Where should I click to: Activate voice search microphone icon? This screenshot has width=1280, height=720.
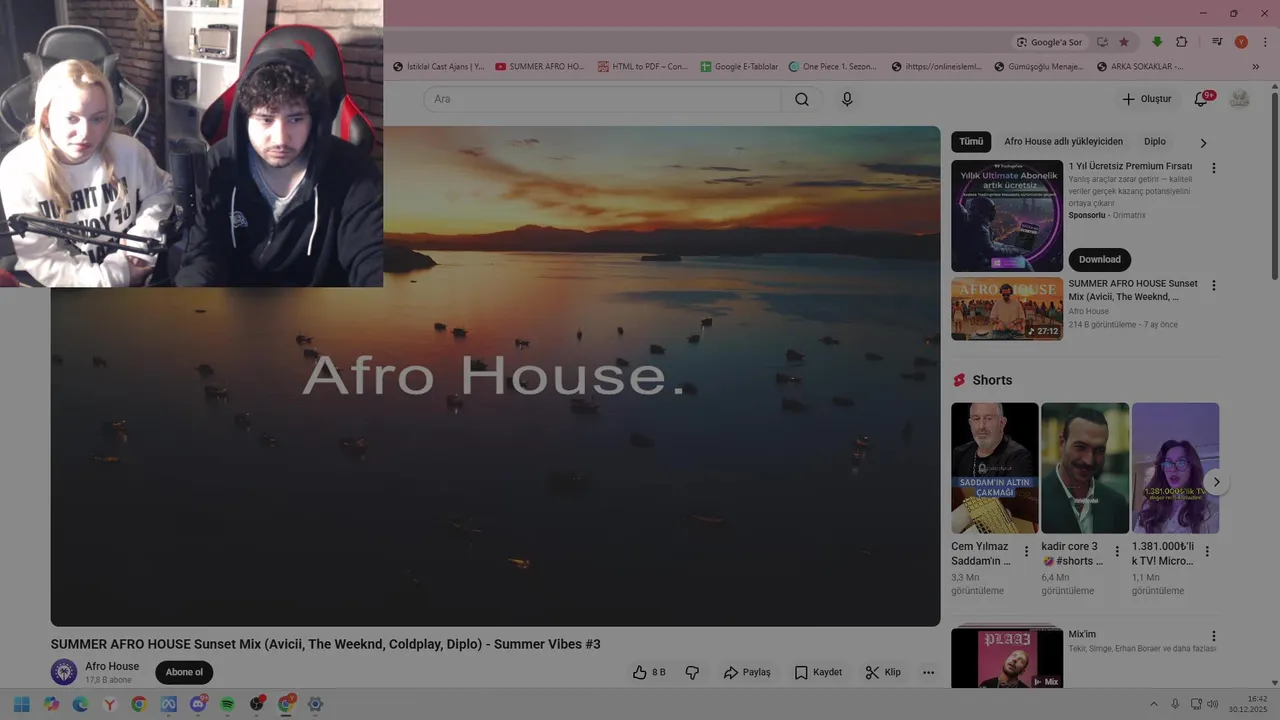click(x=847, y=99)
